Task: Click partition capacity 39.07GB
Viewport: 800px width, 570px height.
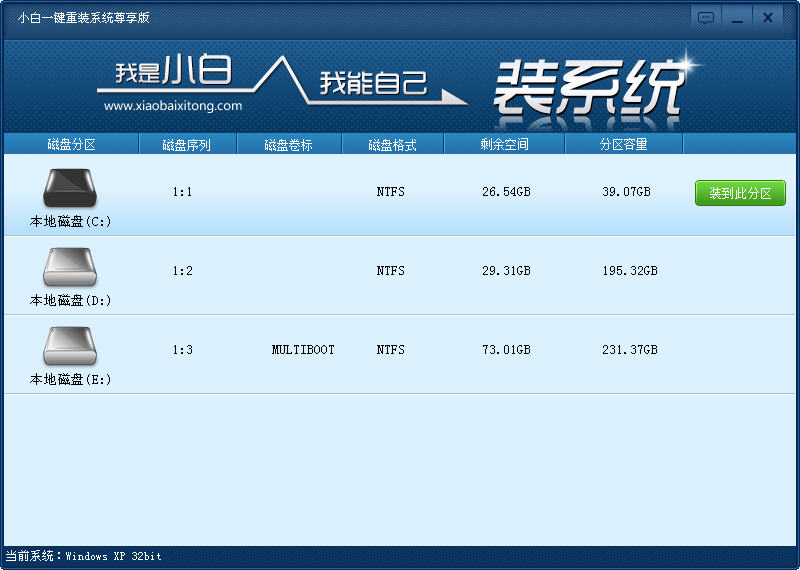Action: (x=626, y=192)
